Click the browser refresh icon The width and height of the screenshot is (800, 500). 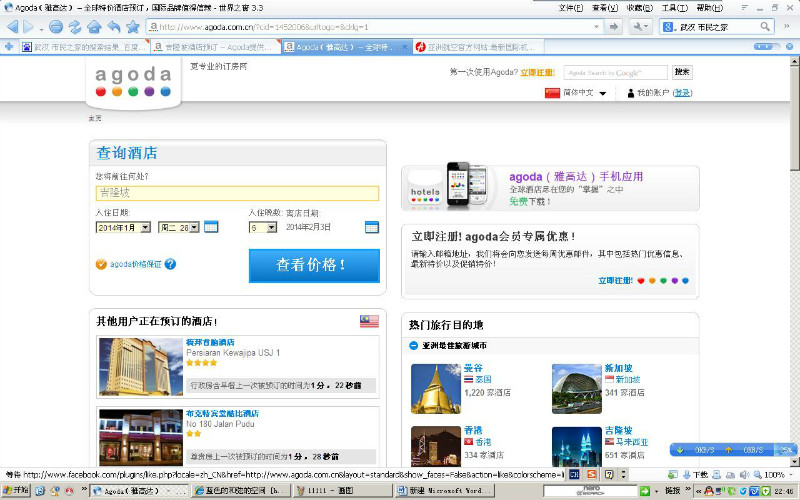point(75,26)
